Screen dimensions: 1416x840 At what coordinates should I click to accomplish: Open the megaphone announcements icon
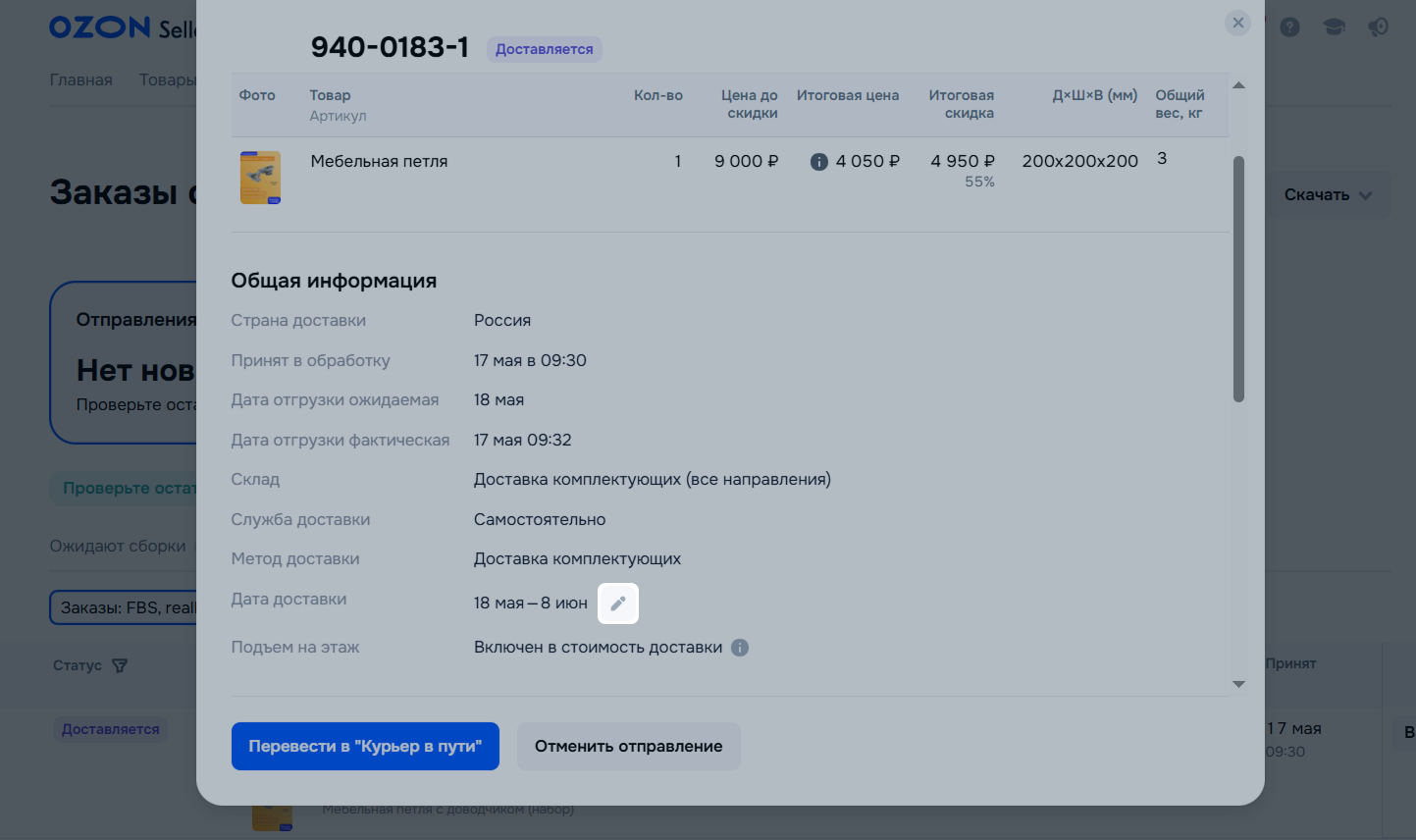(1379, 27)
